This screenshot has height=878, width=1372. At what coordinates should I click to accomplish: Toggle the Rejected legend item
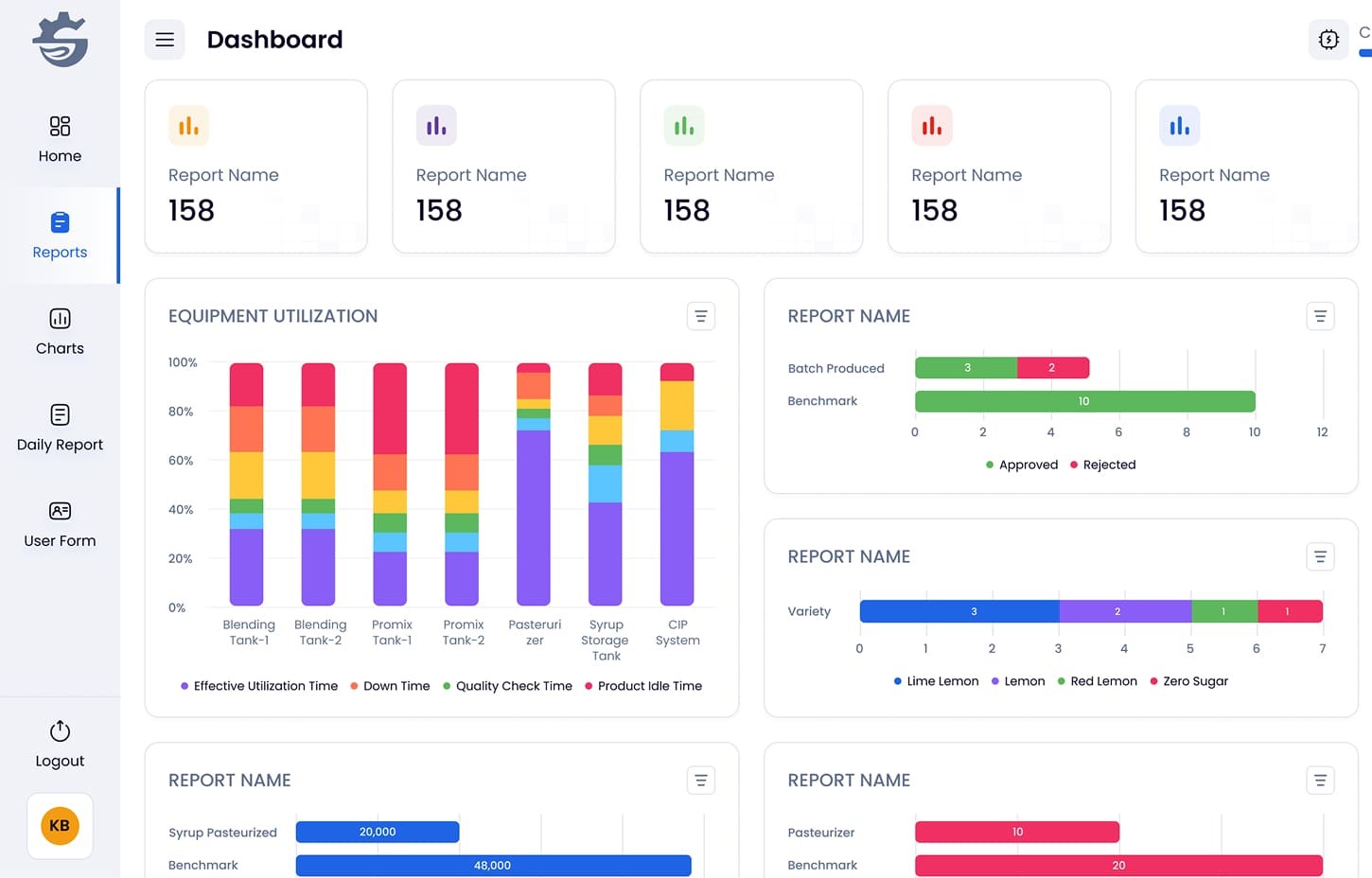pyautogui.click(x=1103, y=465)
